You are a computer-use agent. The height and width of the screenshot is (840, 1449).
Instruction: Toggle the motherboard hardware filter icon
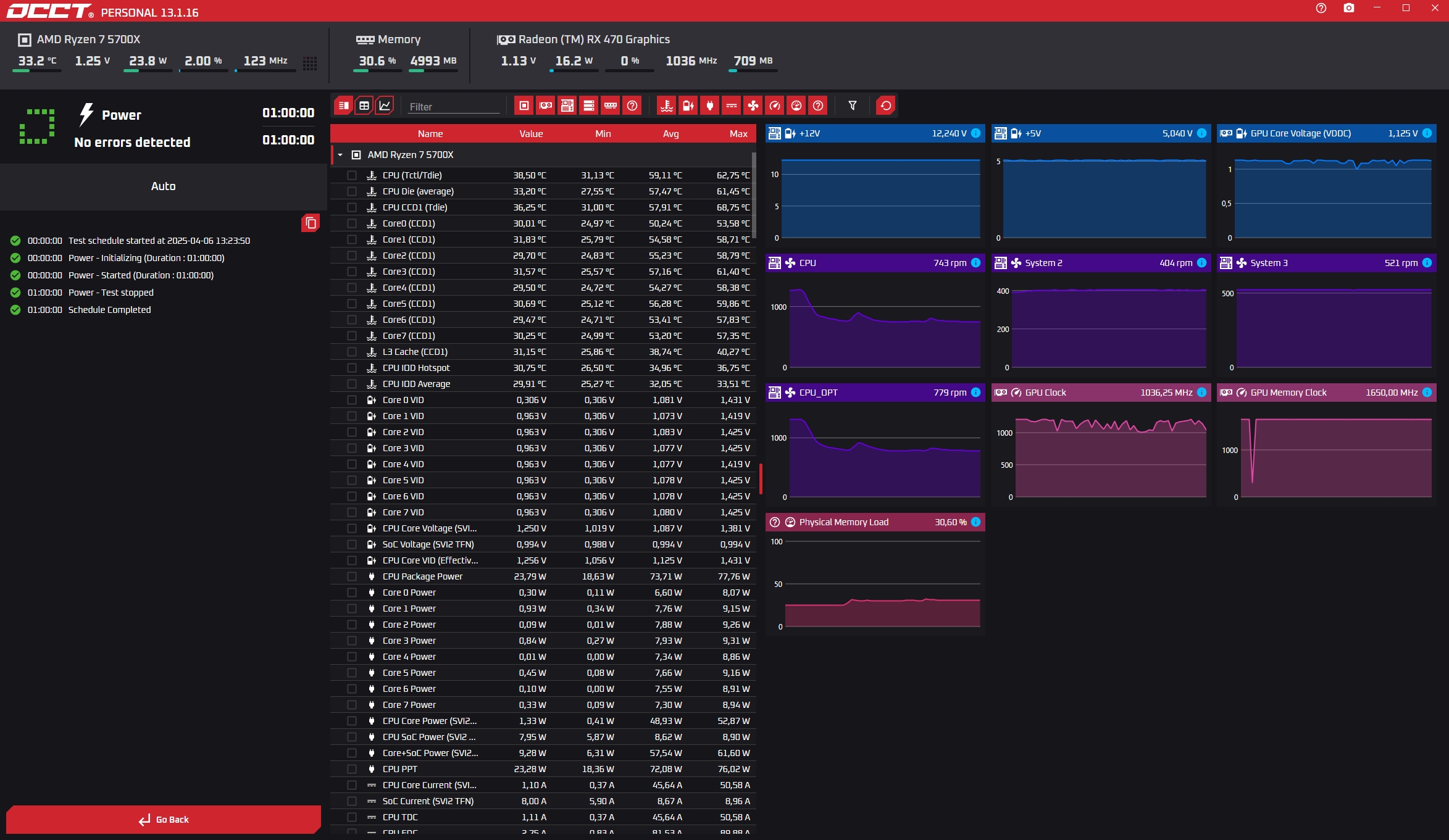click(567, 106)
